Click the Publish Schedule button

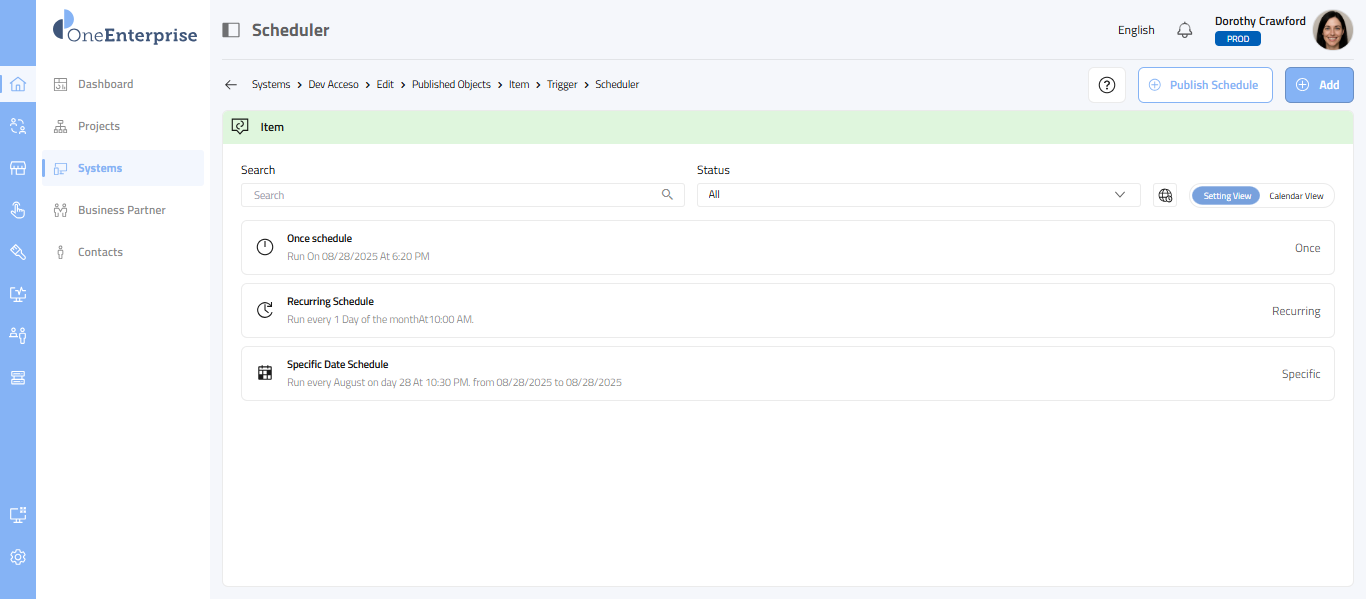(1205, 85)
